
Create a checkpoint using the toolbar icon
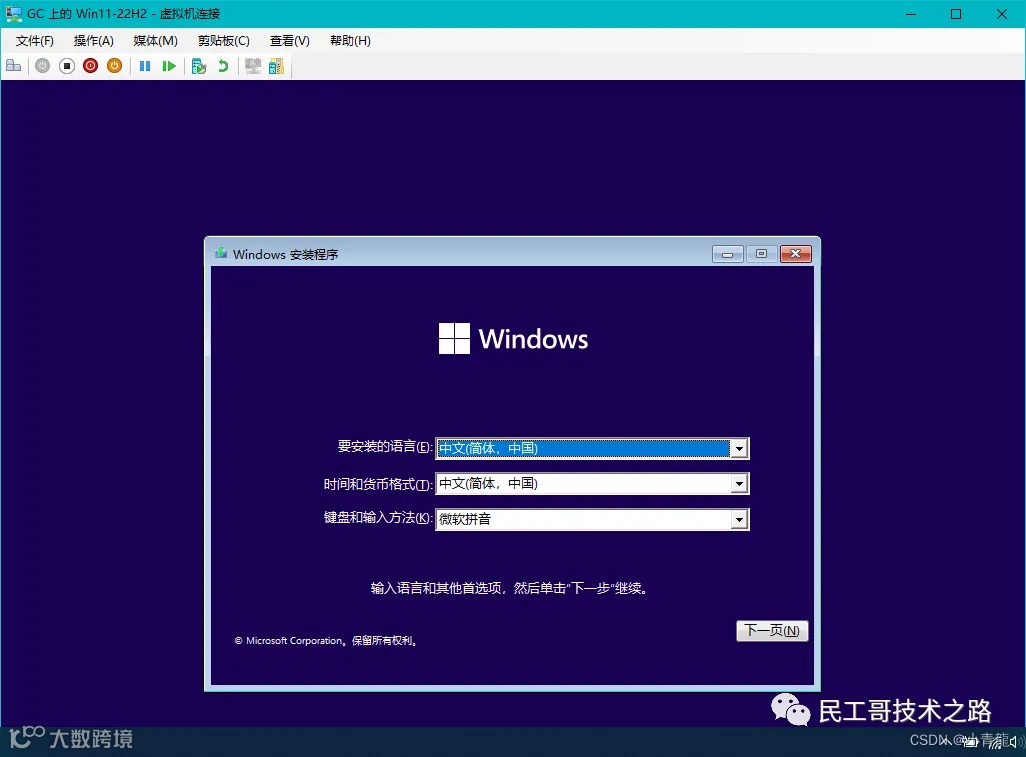pos(199,66)
